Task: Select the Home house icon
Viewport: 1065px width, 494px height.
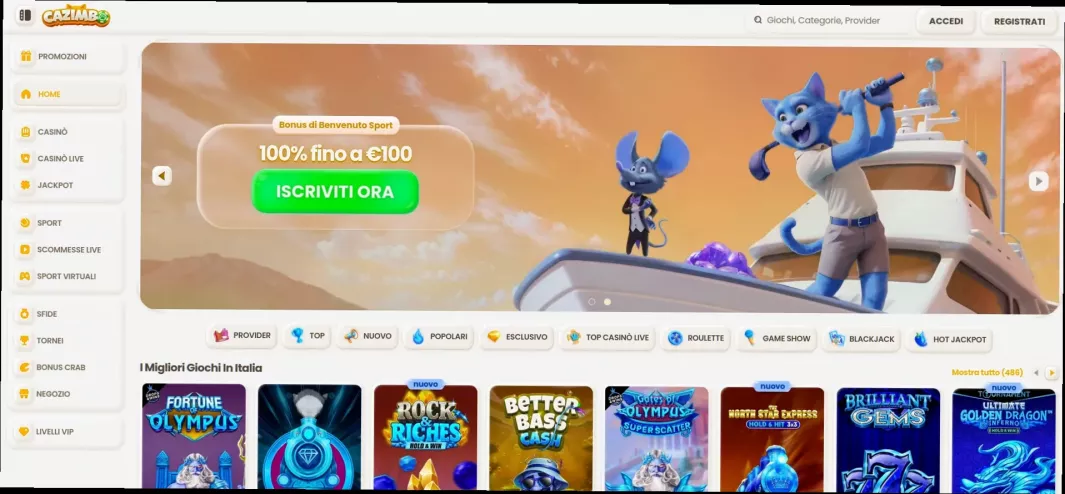Action: (x=26, y=94)
